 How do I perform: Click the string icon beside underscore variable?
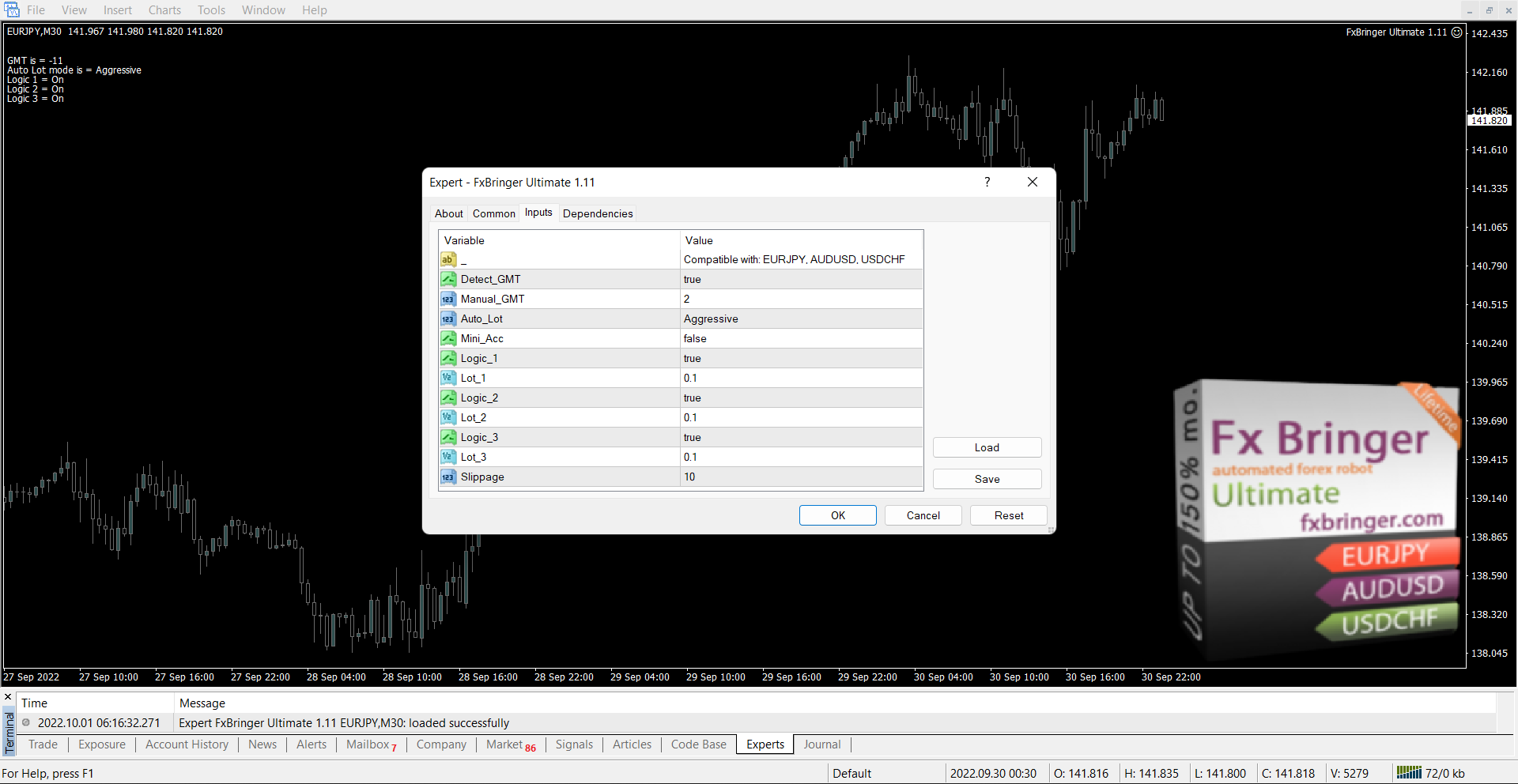[448, 259]
